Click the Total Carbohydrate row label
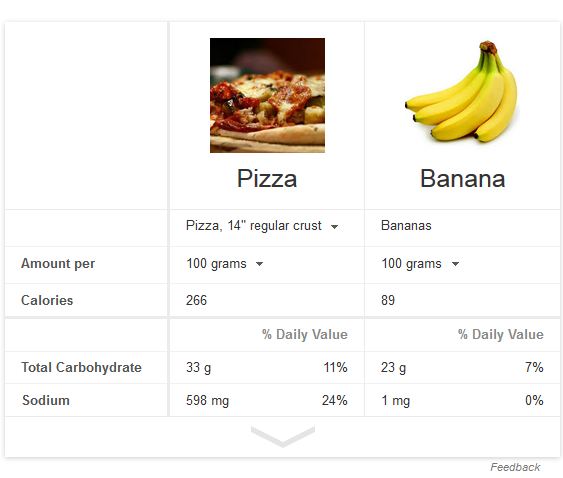This screenshot has width=563, height=478. tap(82, 367)
